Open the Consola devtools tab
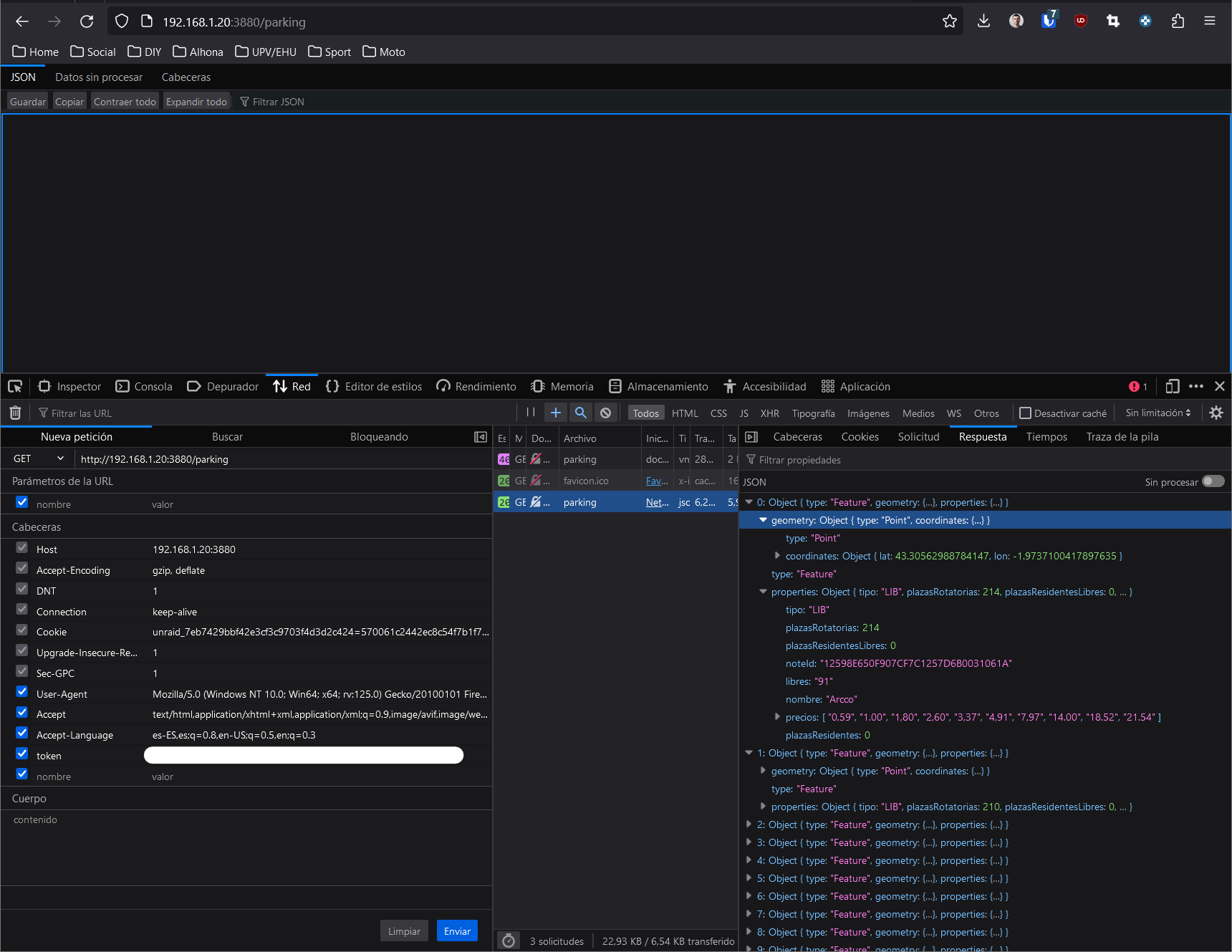Image resolution: width=1232 pixels, height=952 pixels. coord(144,387)
